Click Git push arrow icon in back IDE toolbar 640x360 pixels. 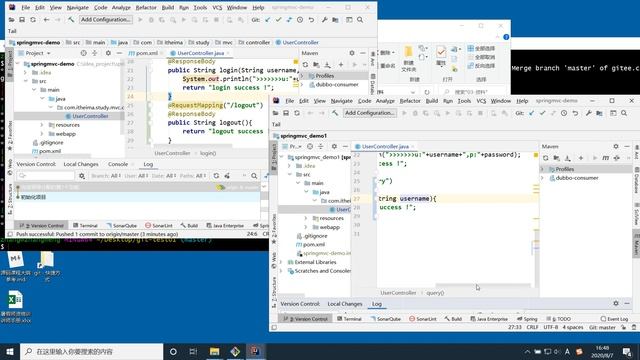pos(289,20)
